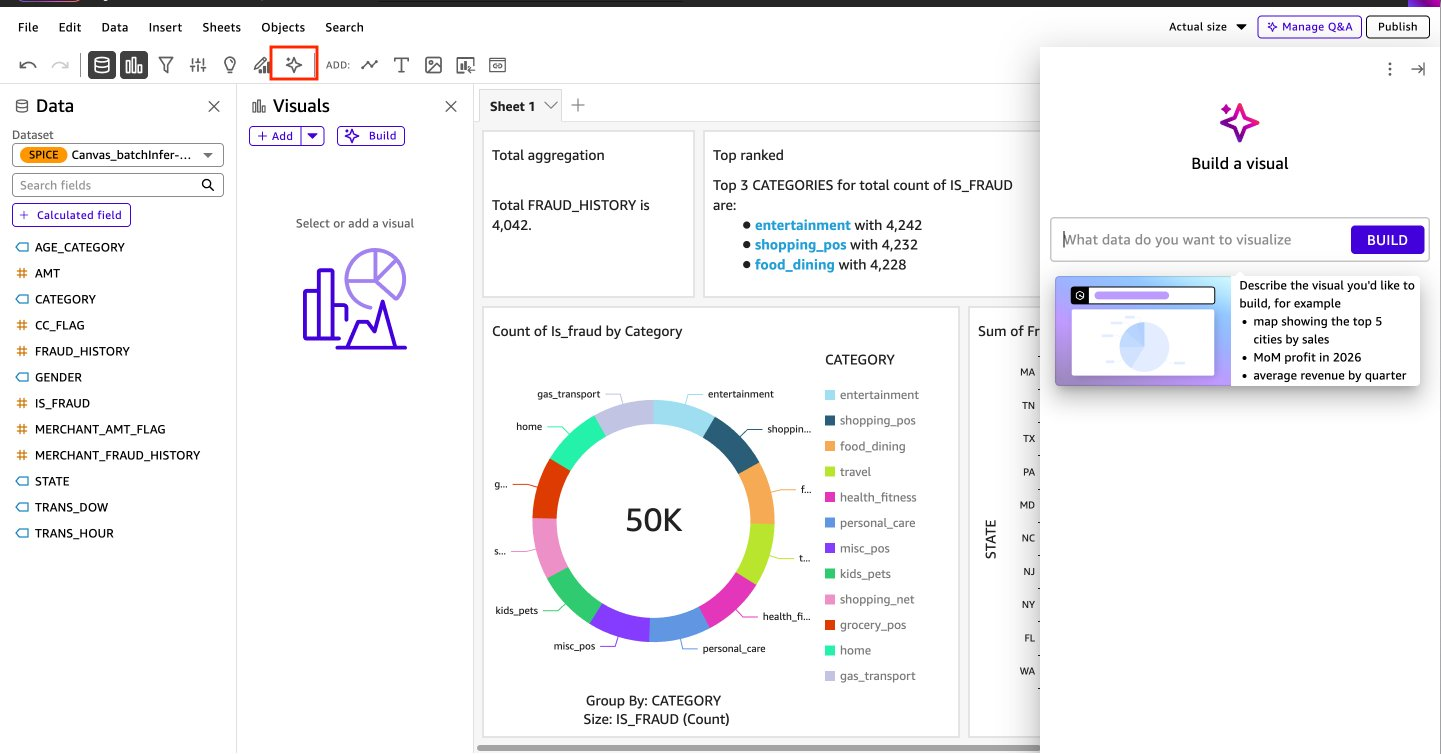
Task: Click the 50K donut chart center value
Action: click(654, 519)
